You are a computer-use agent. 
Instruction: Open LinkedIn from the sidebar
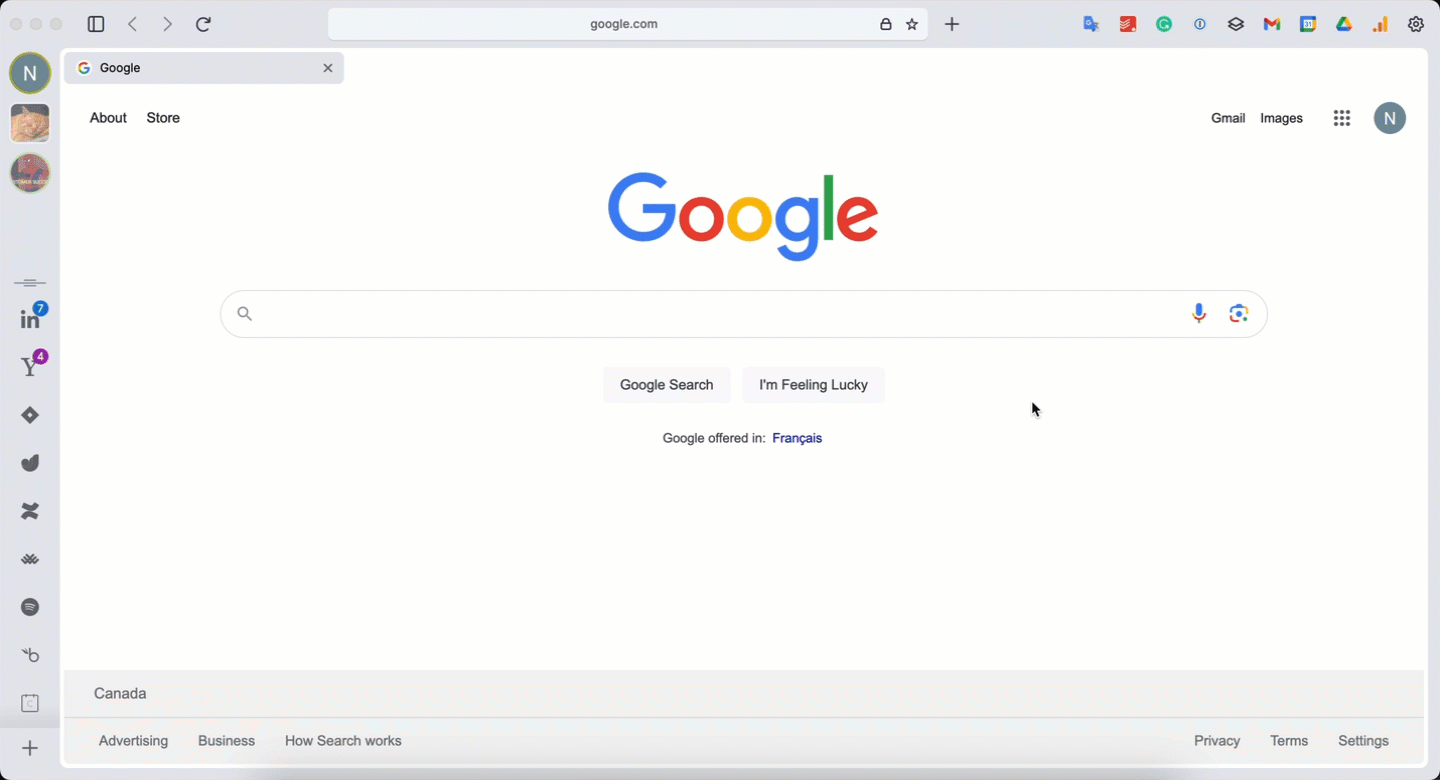tap(30, 319)
